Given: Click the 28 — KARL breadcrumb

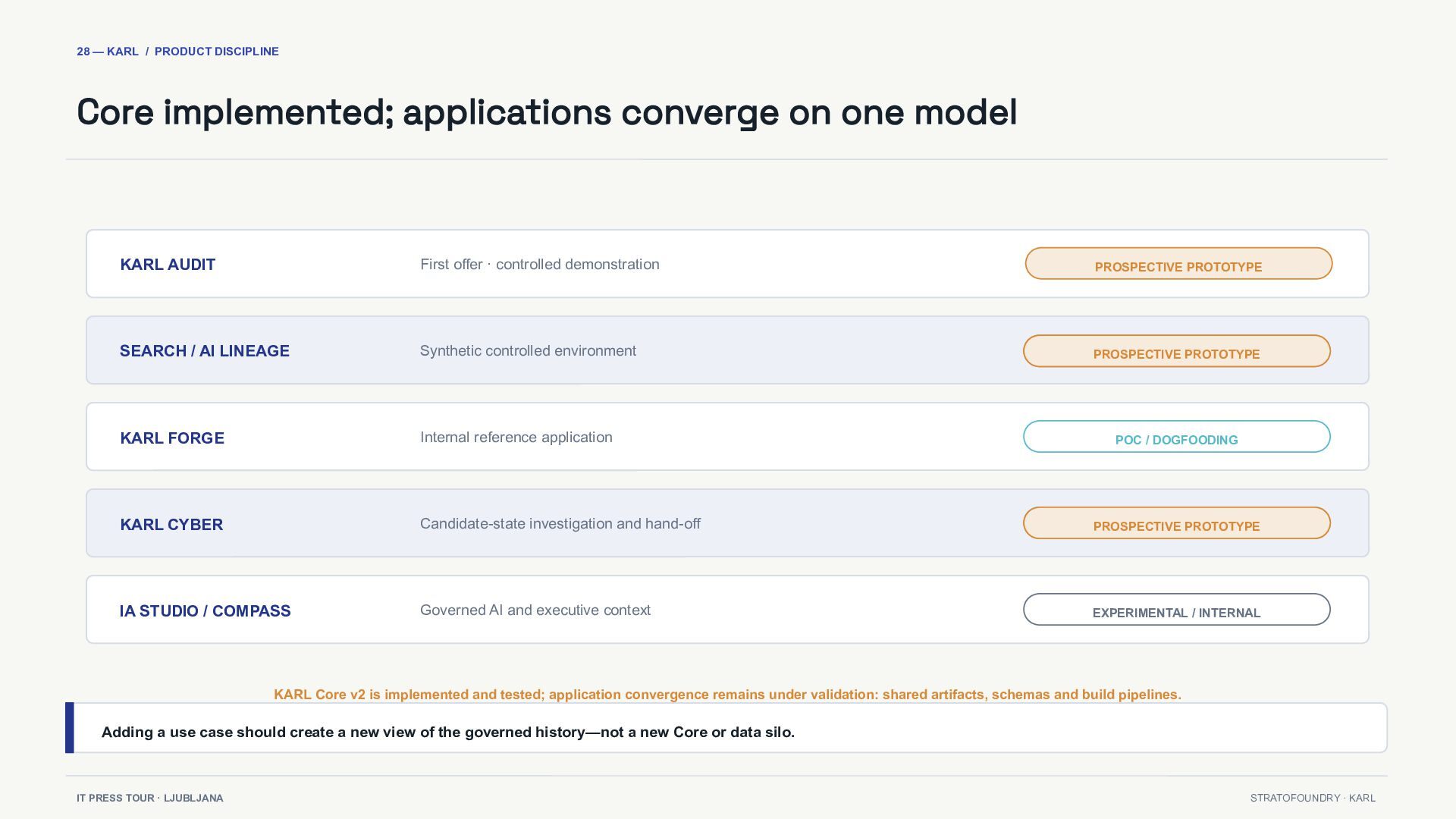Looking at the screenshot, I should point(108,52).
